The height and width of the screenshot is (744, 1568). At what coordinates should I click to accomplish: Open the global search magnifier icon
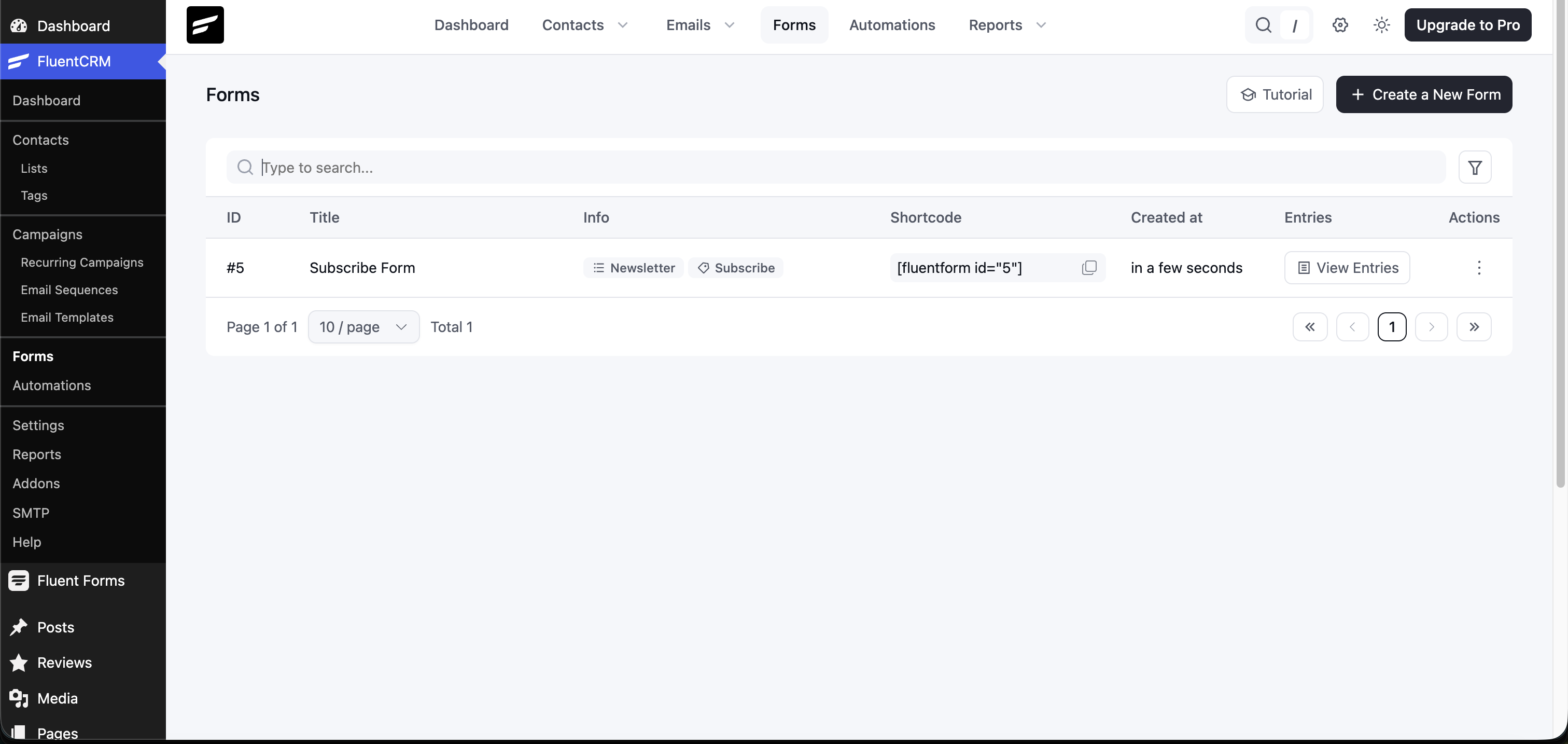(1264, 25)
